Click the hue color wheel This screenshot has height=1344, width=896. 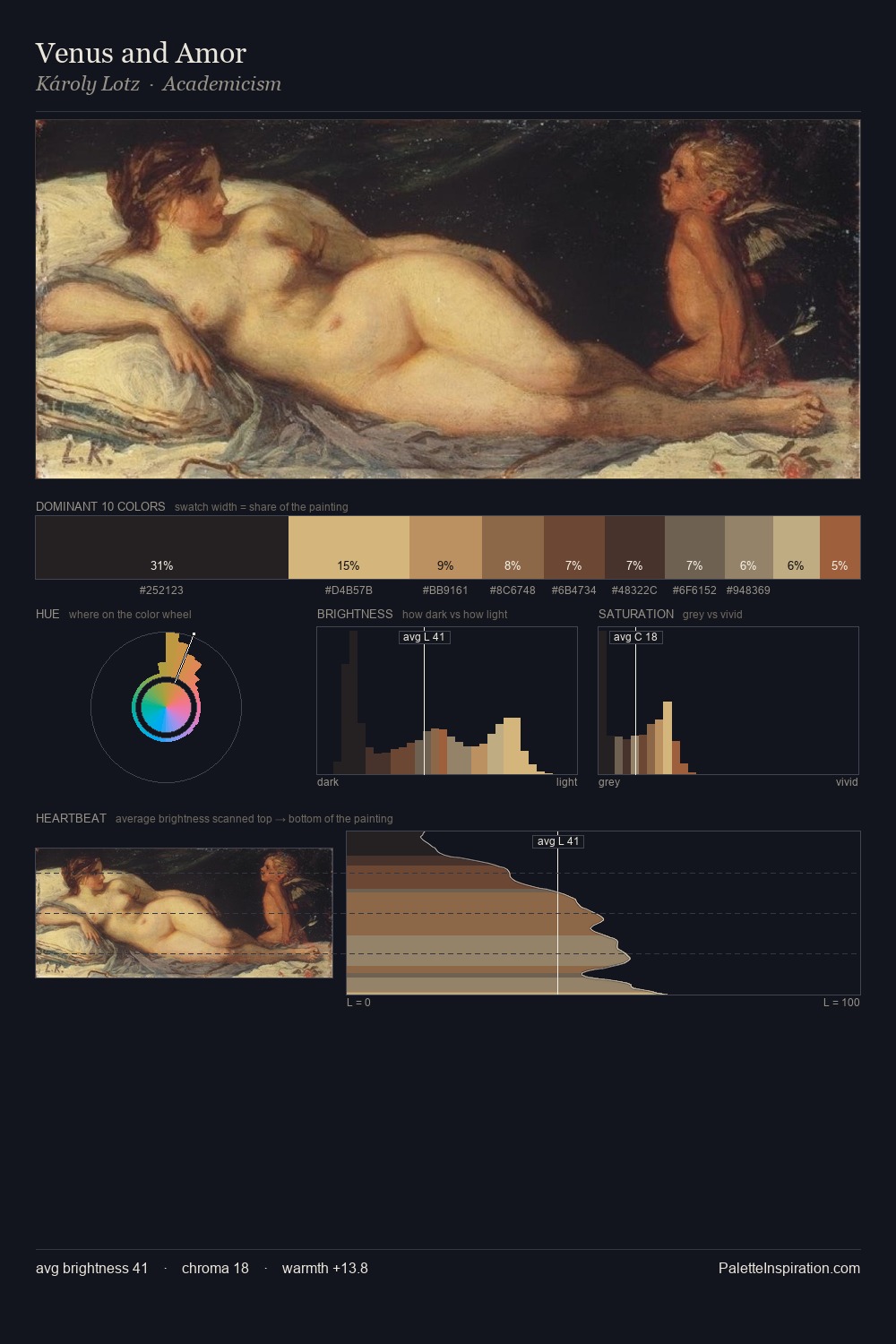click(x=166, y=707)
